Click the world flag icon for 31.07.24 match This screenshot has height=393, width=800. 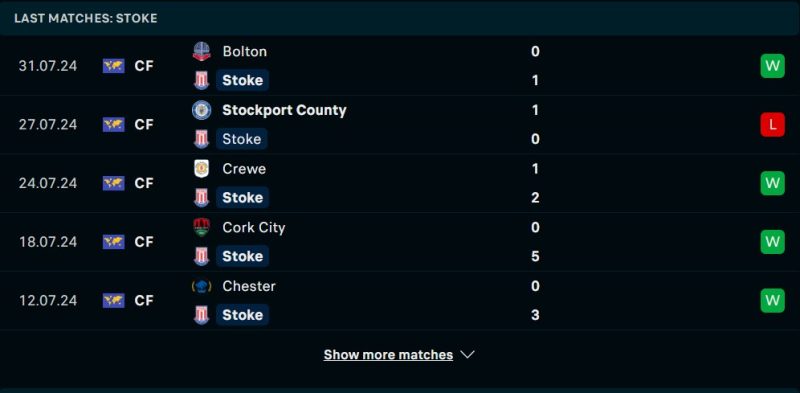tap(113, 66)
